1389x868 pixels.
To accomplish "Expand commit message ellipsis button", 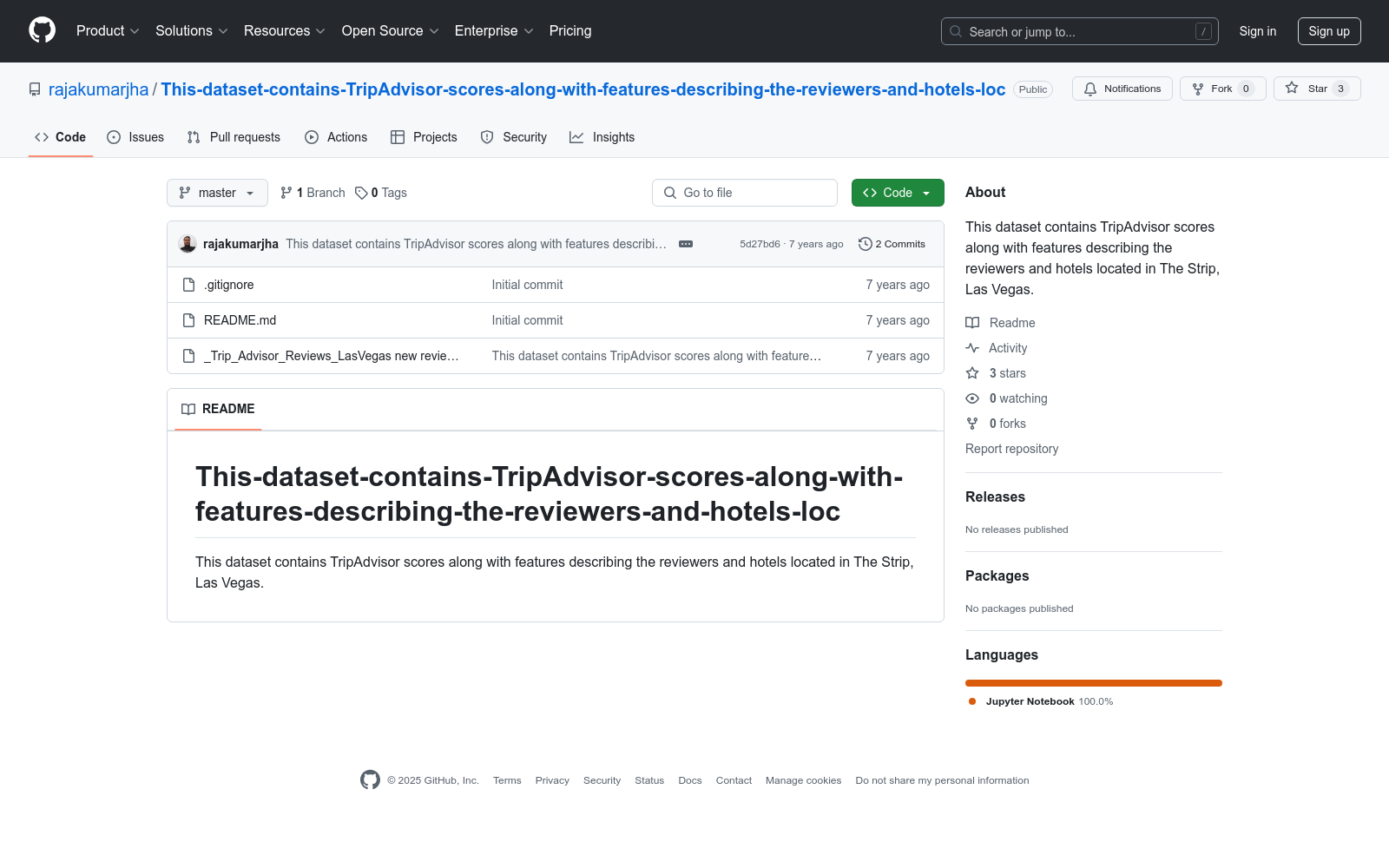I will [x=686, y=244].
